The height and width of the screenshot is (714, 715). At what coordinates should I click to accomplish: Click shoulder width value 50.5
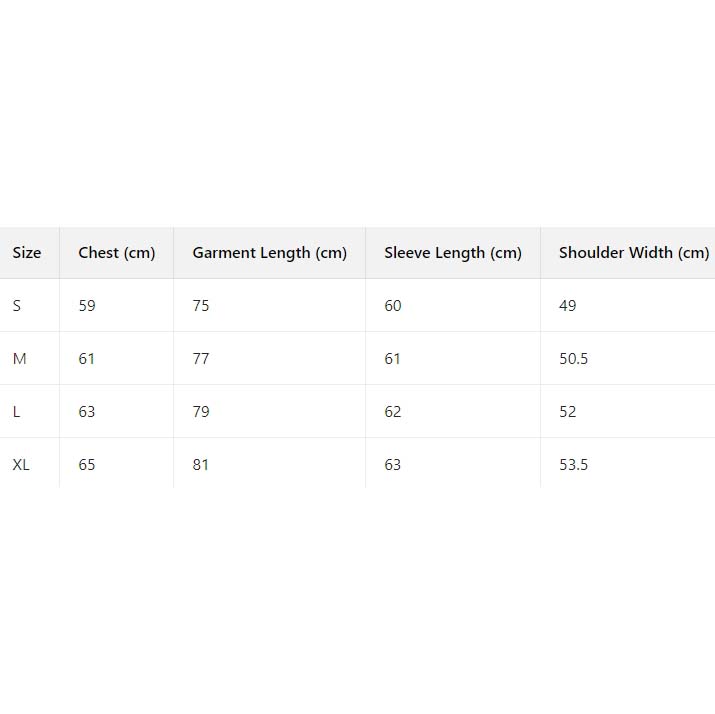574,359
